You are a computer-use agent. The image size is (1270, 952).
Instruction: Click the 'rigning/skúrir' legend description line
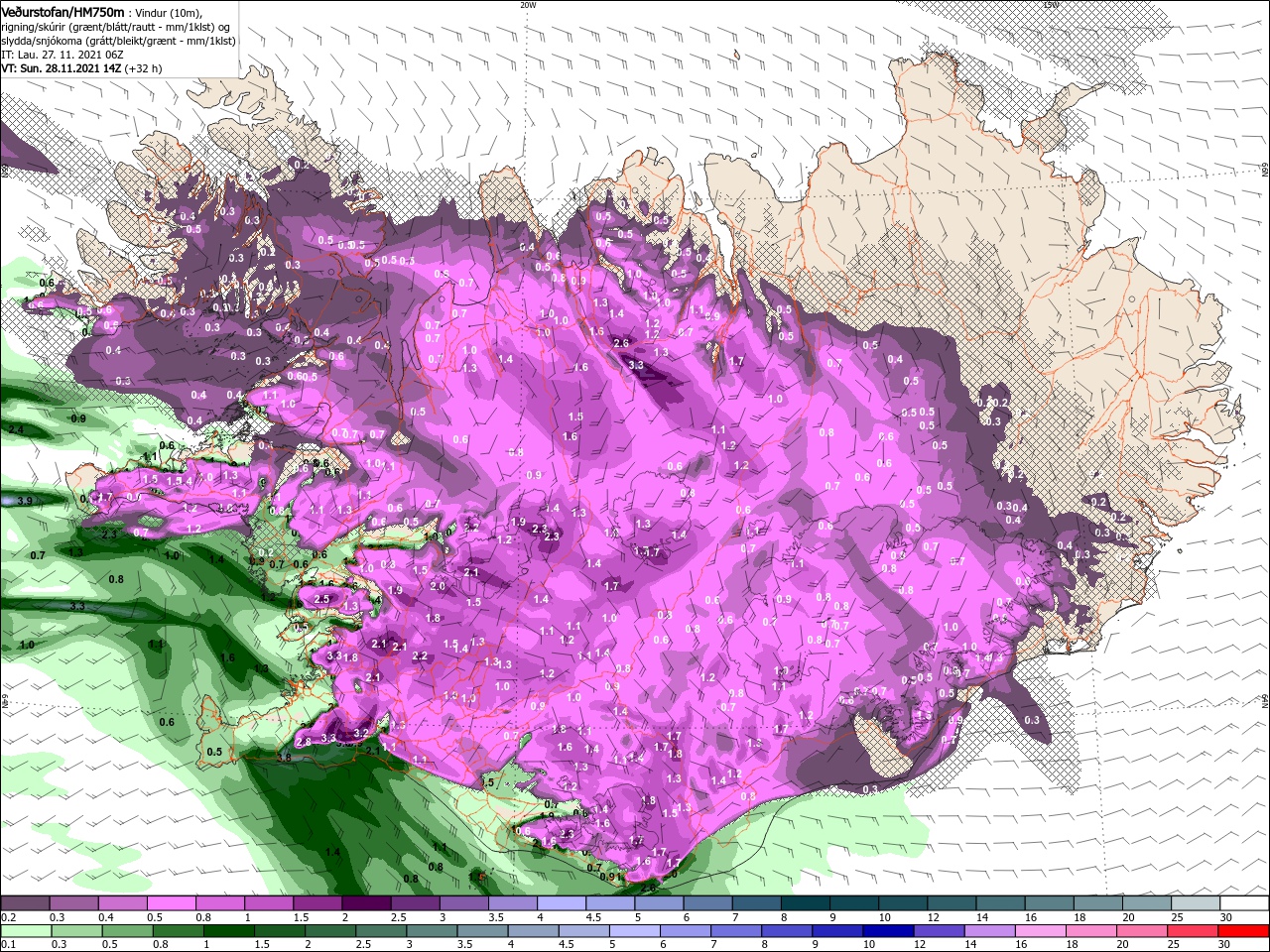tap(117, 26)
